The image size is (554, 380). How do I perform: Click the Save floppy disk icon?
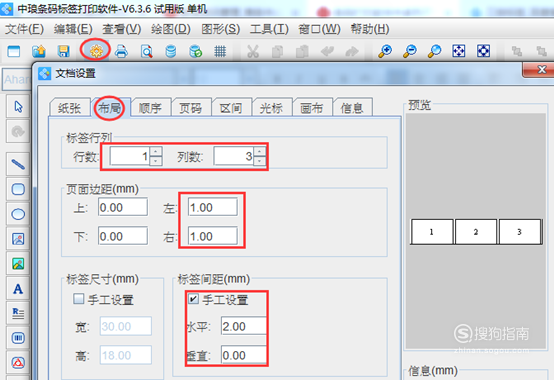(63, 52)
